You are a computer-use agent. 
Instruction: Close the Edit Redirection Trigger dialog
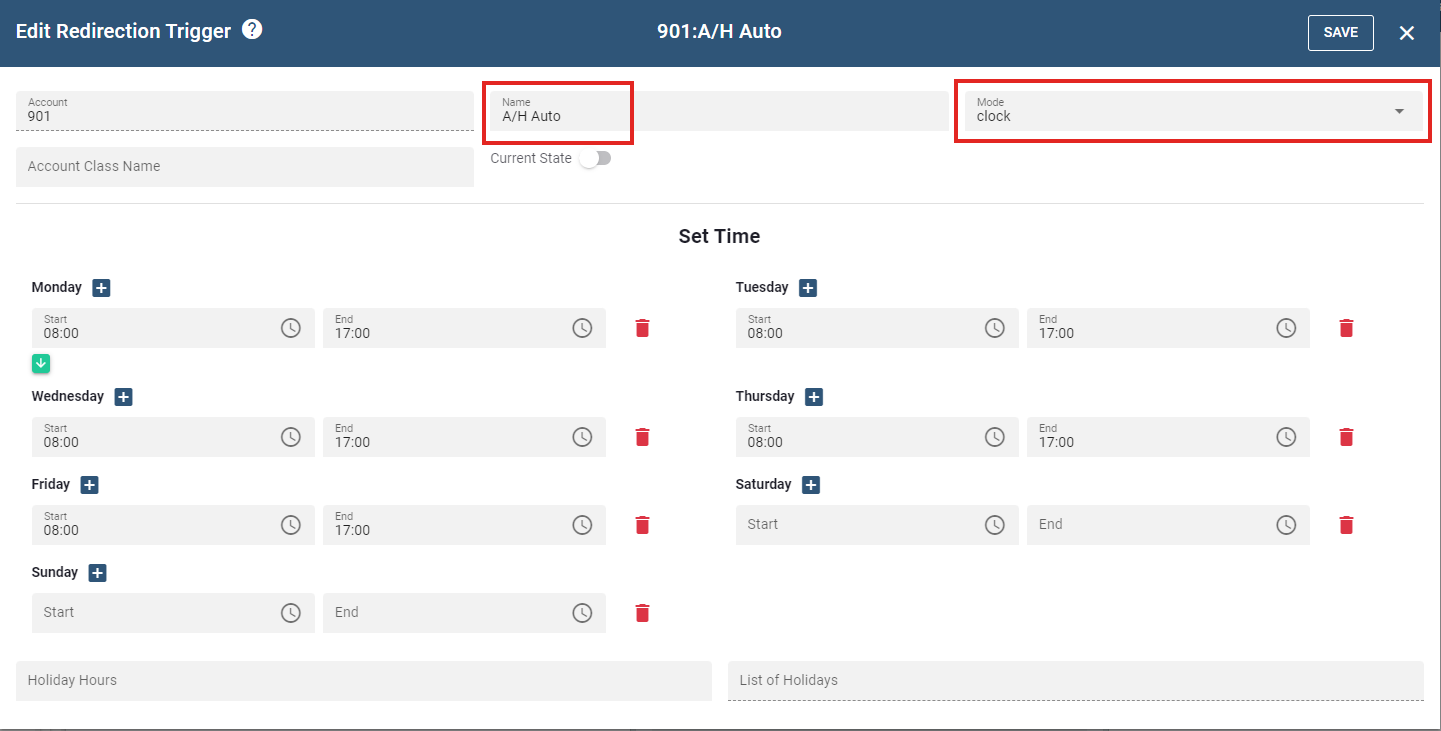(x=1406, y=33)
